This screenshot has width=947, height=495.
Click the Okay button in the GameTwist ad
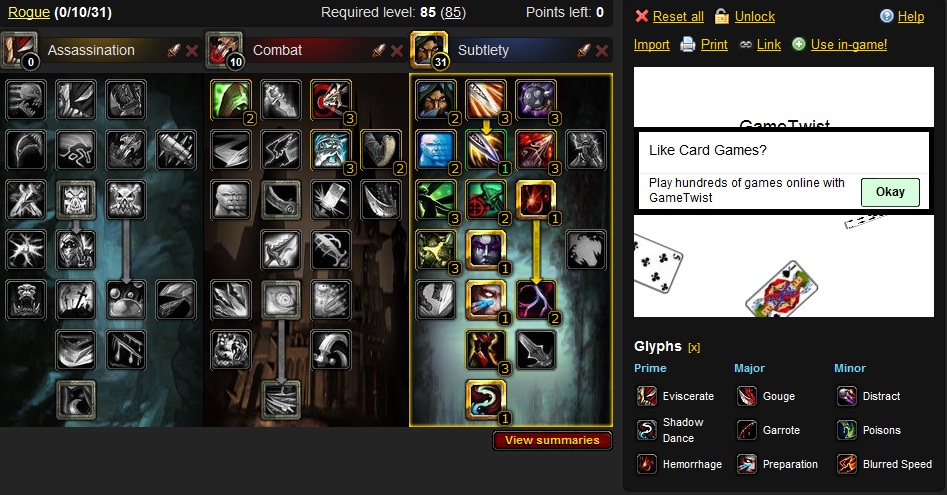(890, 192)
